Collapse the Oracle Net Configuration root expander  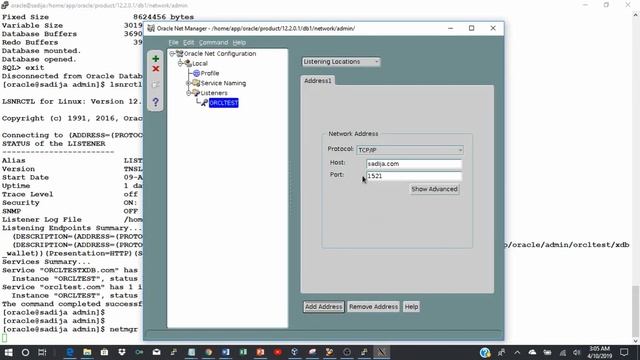[x=172, y=53]
